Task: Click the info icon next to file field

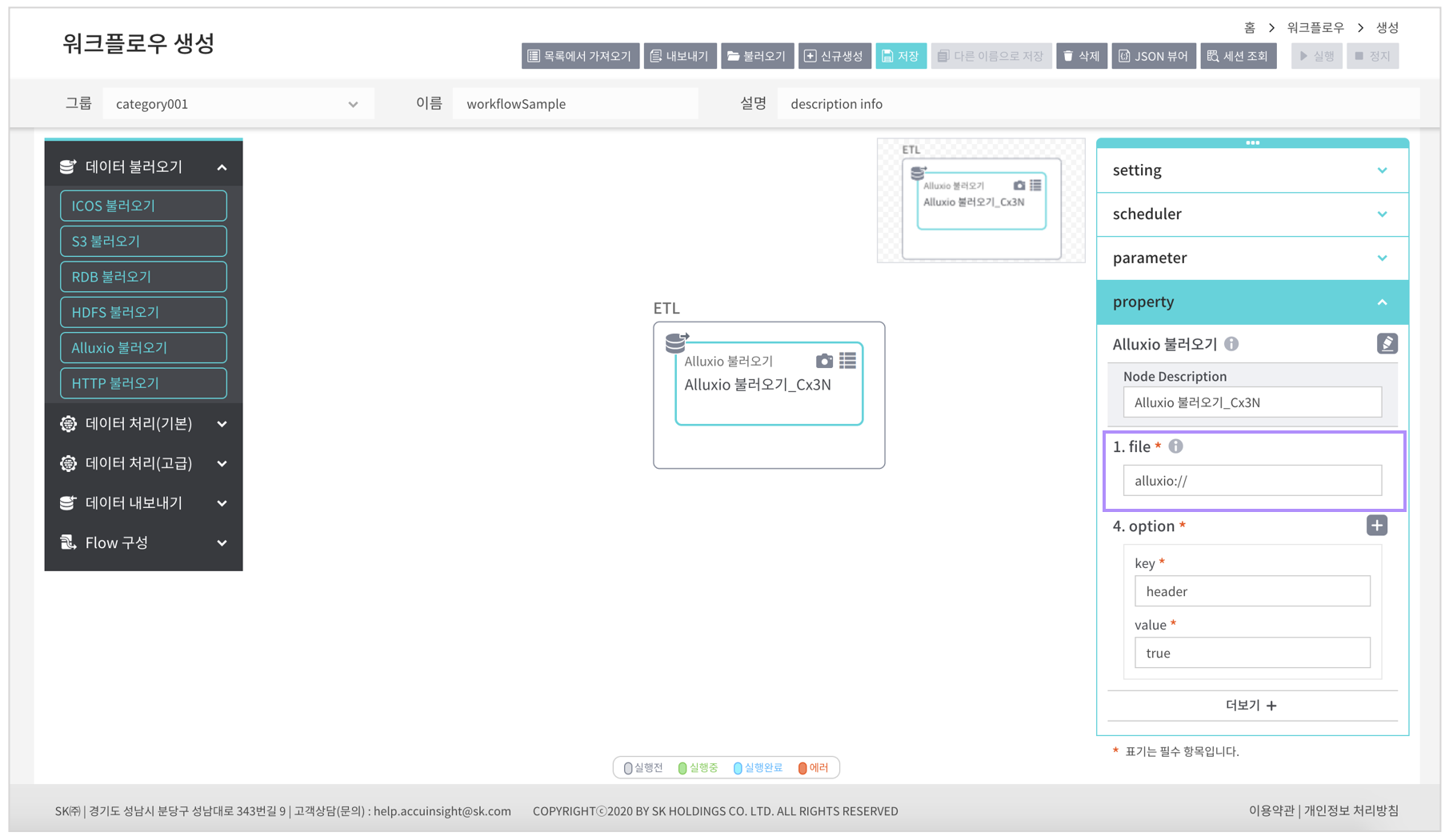Action: (1175, 446)
